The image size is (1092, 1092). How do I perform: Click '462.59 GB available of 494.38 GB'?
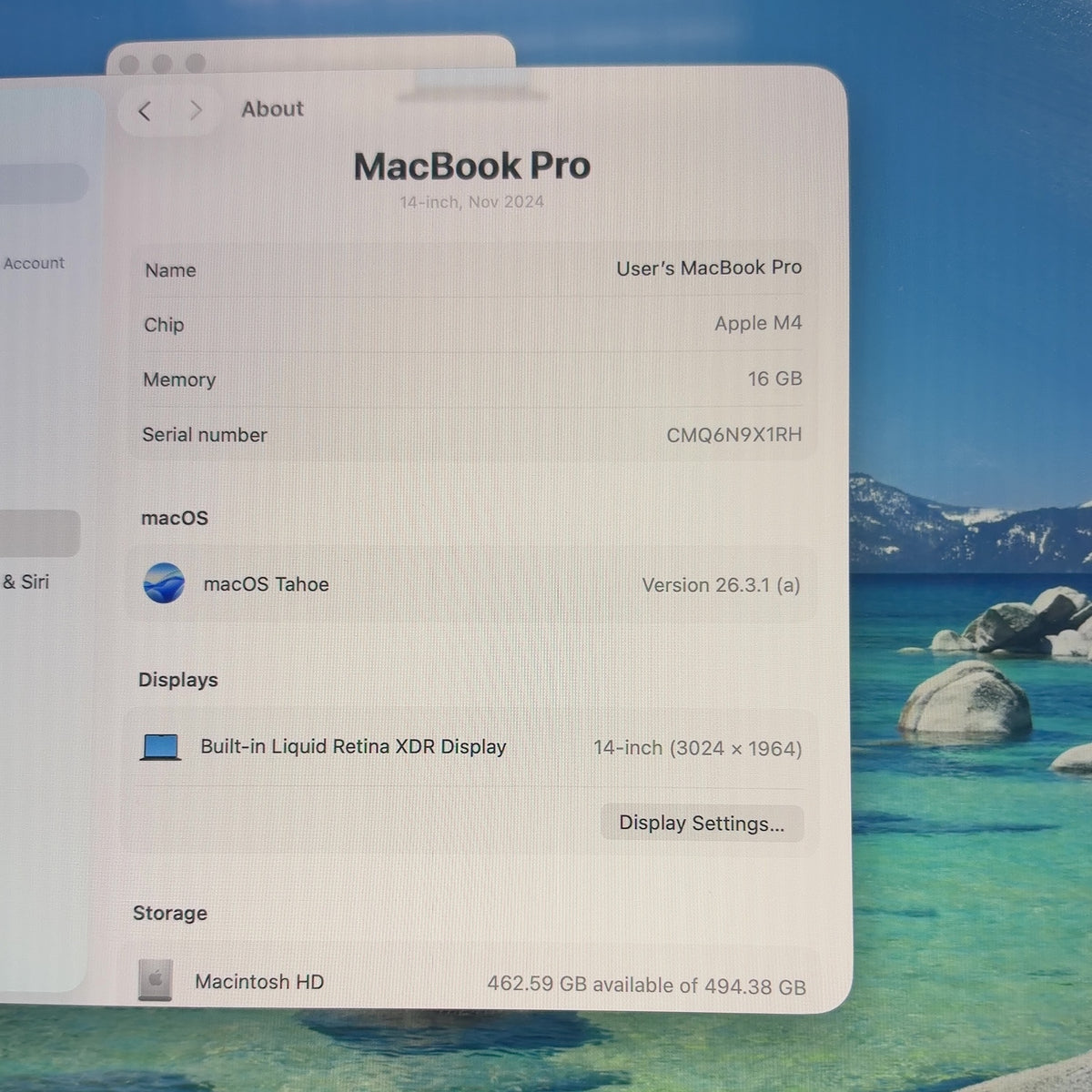[x=646, y=986]
